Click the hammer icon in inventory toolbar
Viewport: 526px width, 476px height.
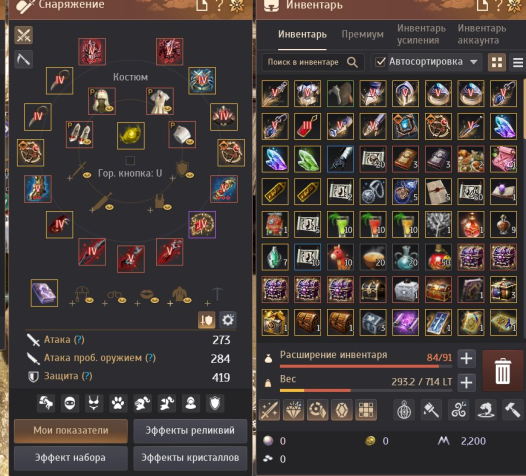(x=512, y=410)
